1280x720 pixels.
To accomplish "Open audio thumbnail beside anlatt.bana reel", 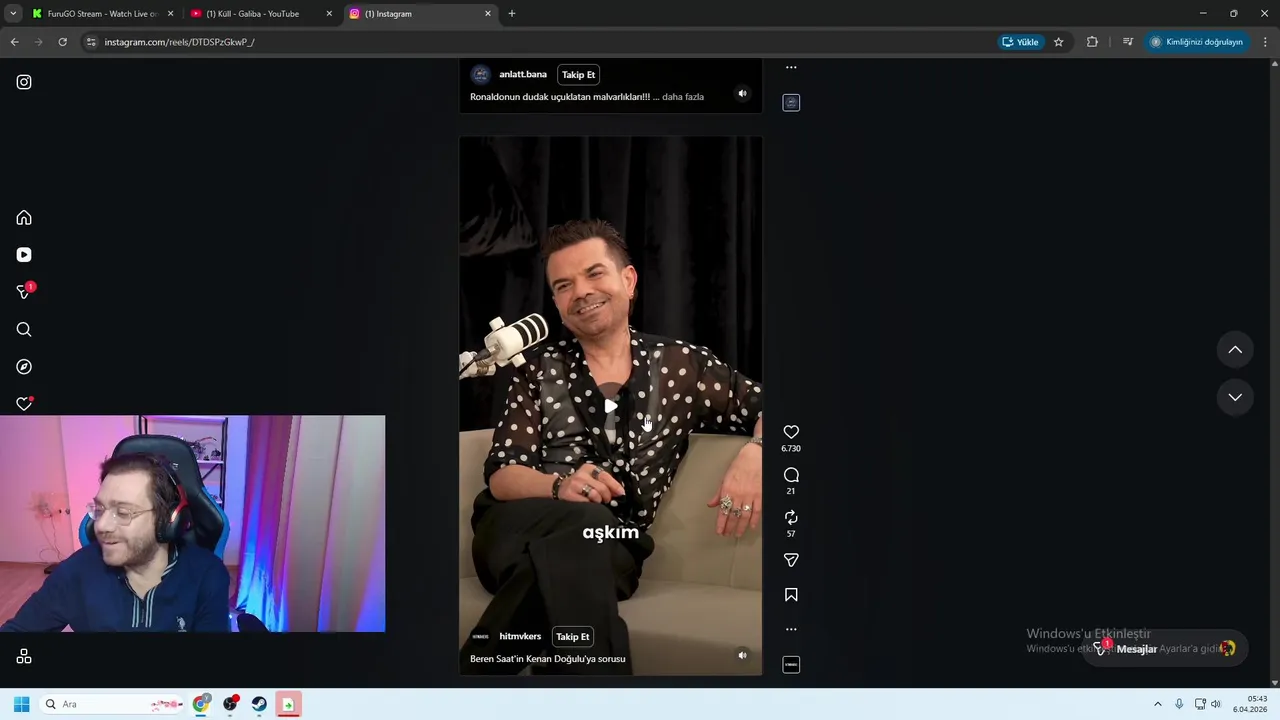I will coord(791,102).
